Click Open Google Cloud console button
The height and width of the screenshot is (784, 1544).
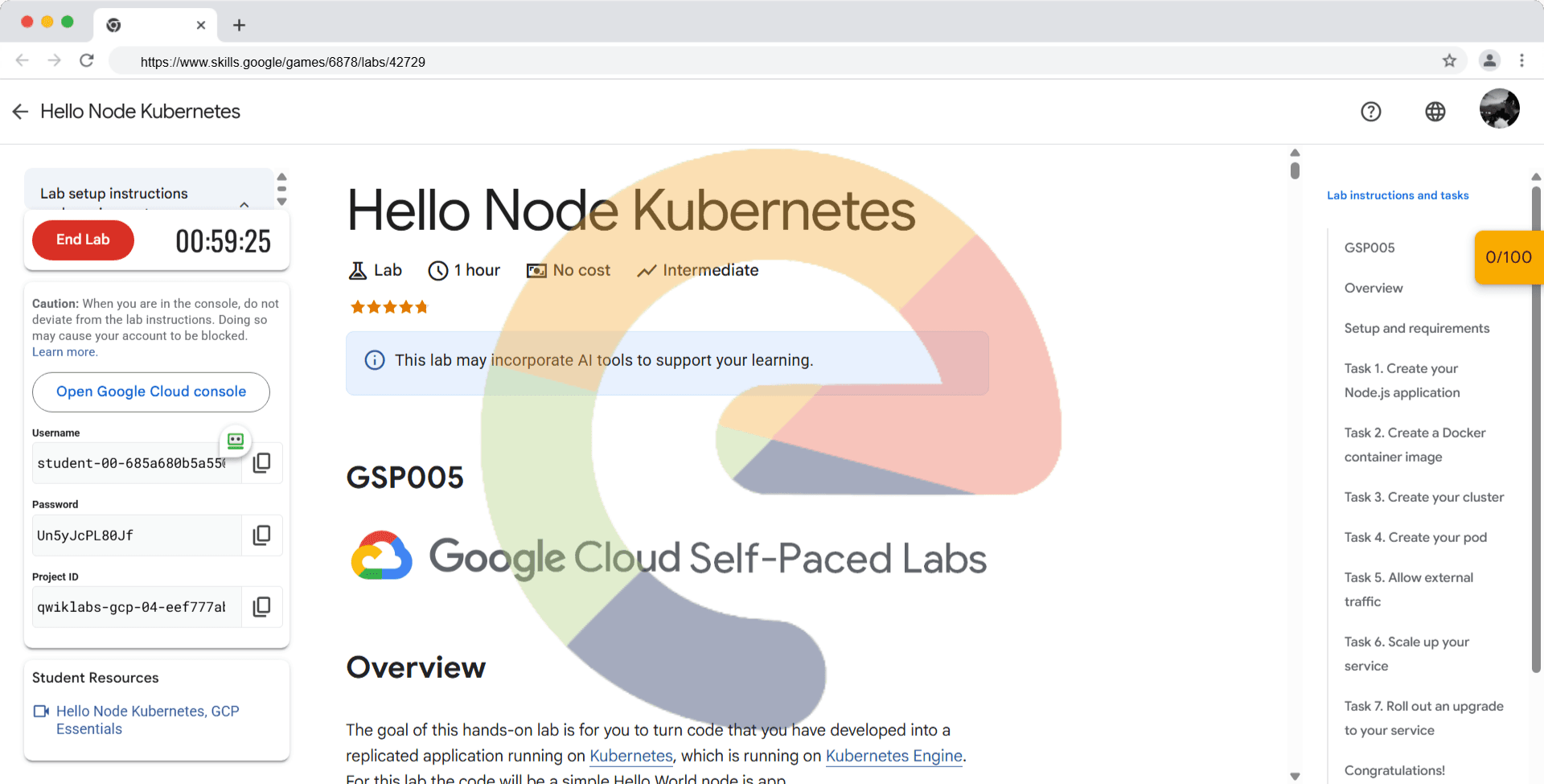coord(151,392)
